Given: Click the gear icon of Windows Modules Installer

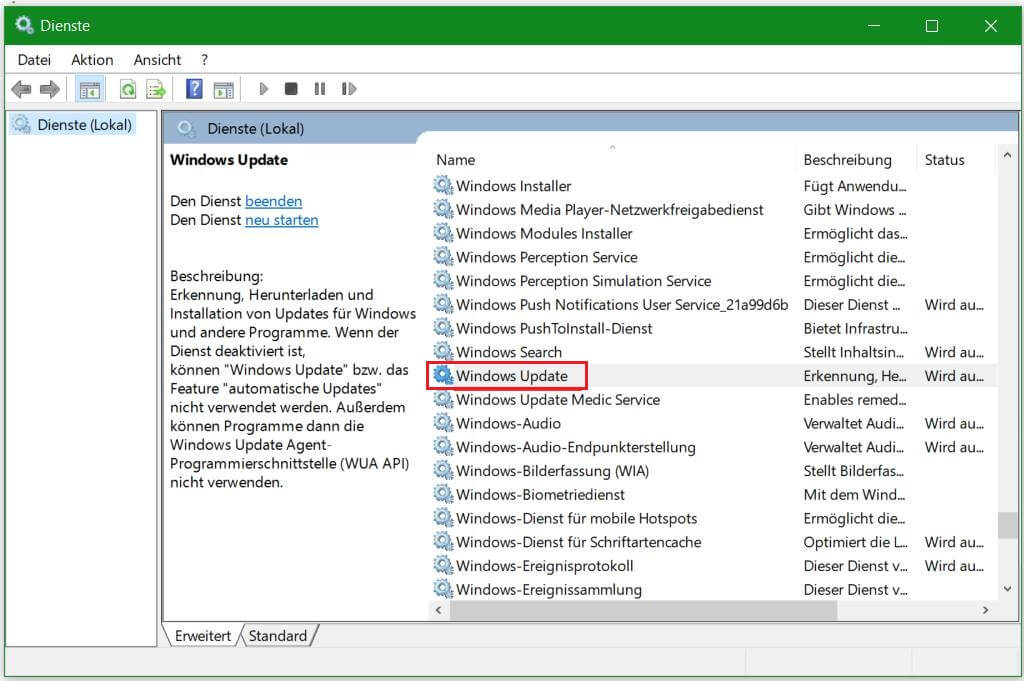Looking at the screenshot, I should (x=443, y=233).
